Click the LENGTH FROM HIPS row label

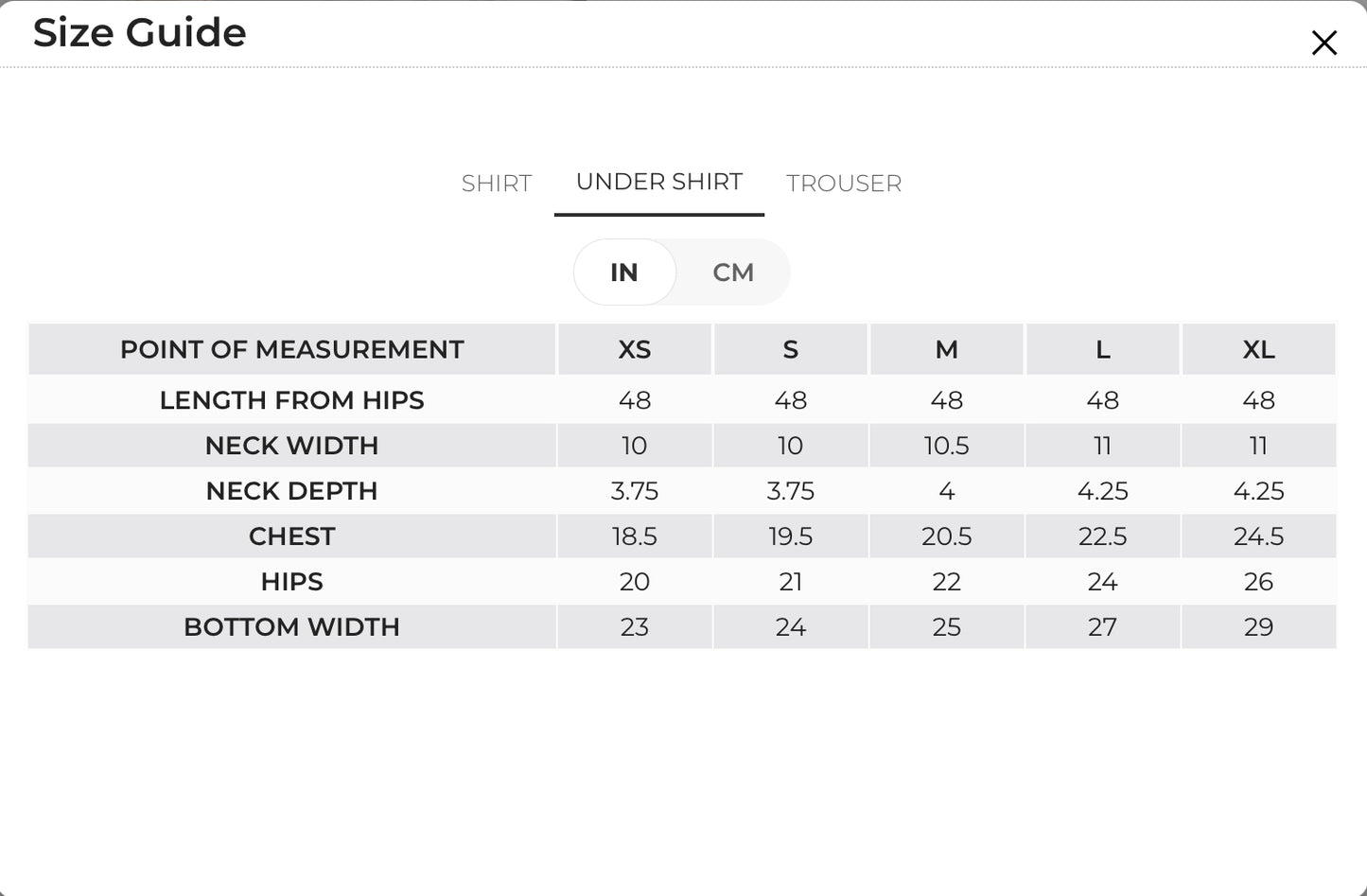coord(292,400)
